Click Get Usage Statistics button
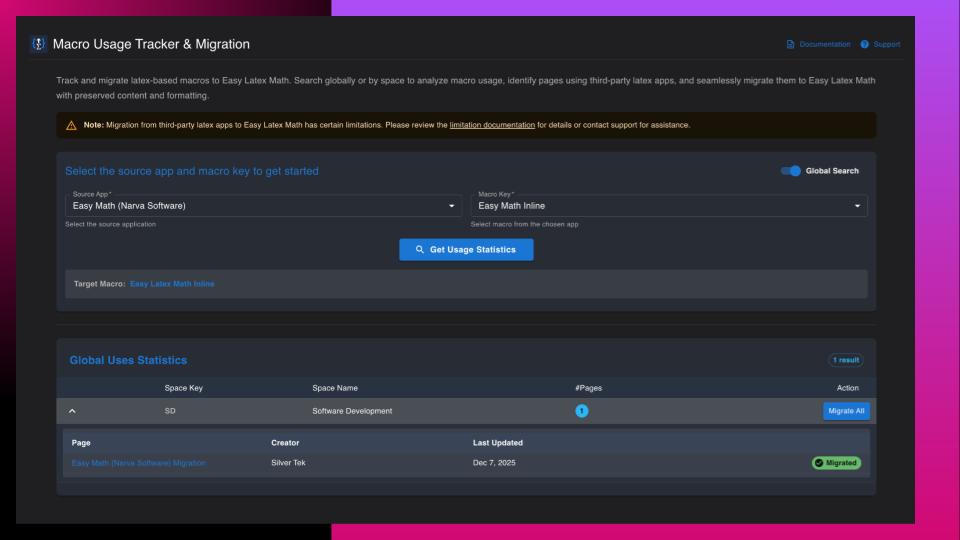 point(466,250)
